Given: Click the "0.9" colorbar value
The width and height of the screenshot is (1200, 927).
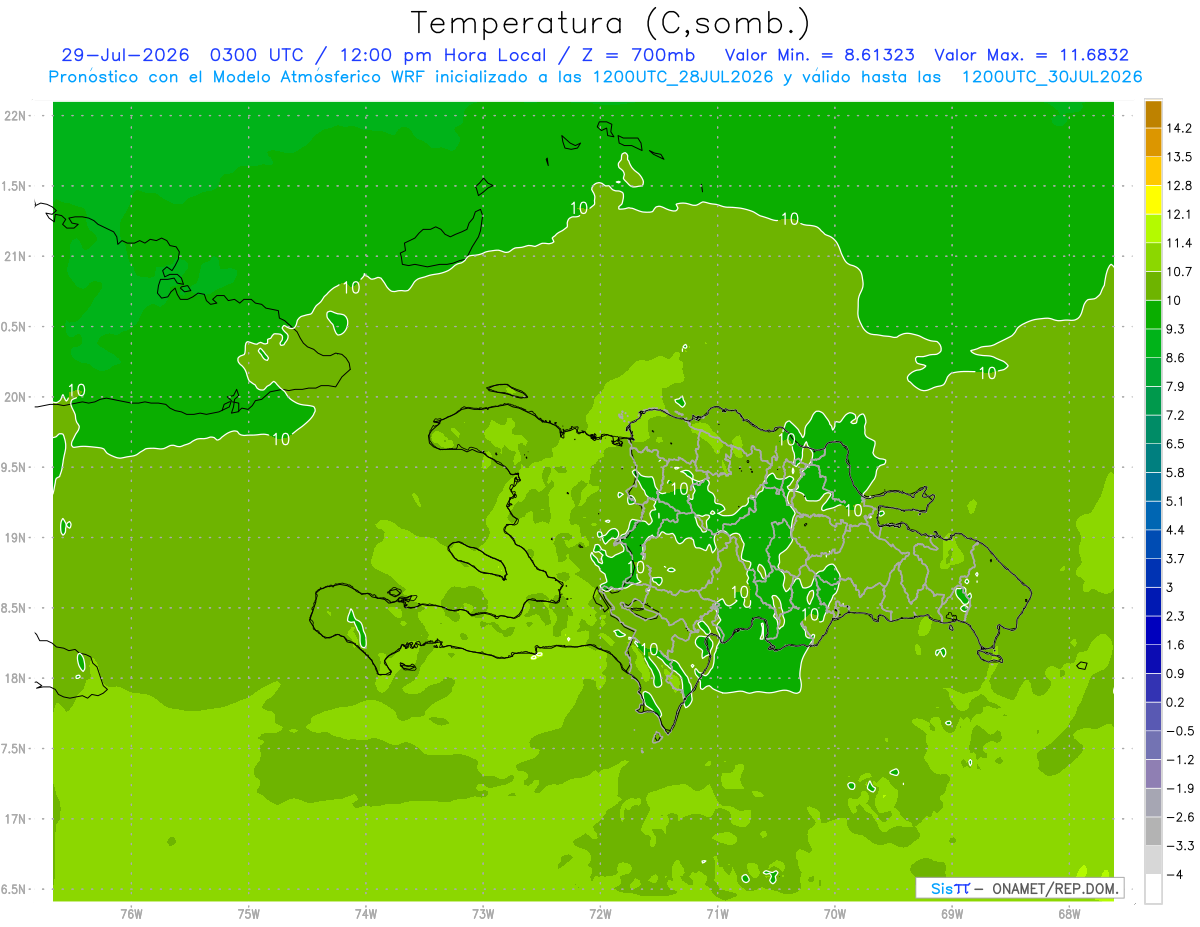Looking at the screenshot, I should pos(1176,674).
